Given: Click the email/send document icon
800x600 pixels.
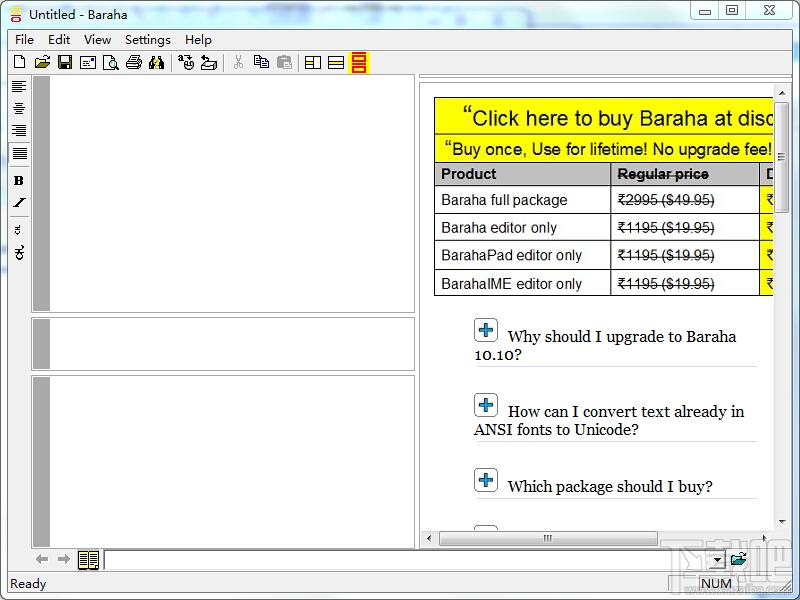Looking at the screenshot, I should [88, 62].
